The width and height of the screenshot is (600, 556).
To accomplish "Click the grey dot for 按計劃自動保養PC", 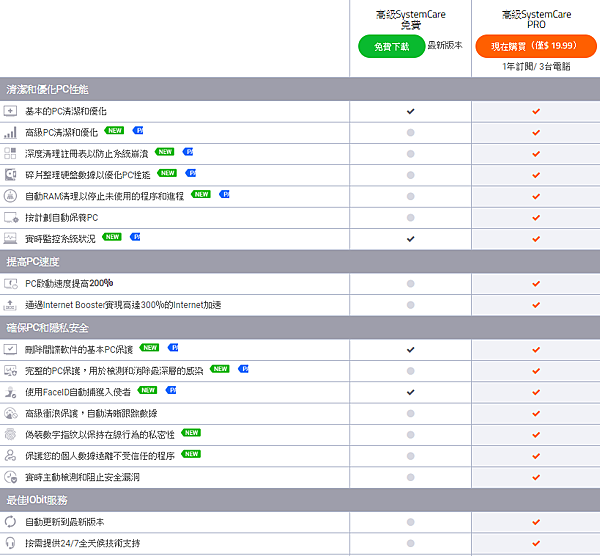I will (x=410, y=217).
